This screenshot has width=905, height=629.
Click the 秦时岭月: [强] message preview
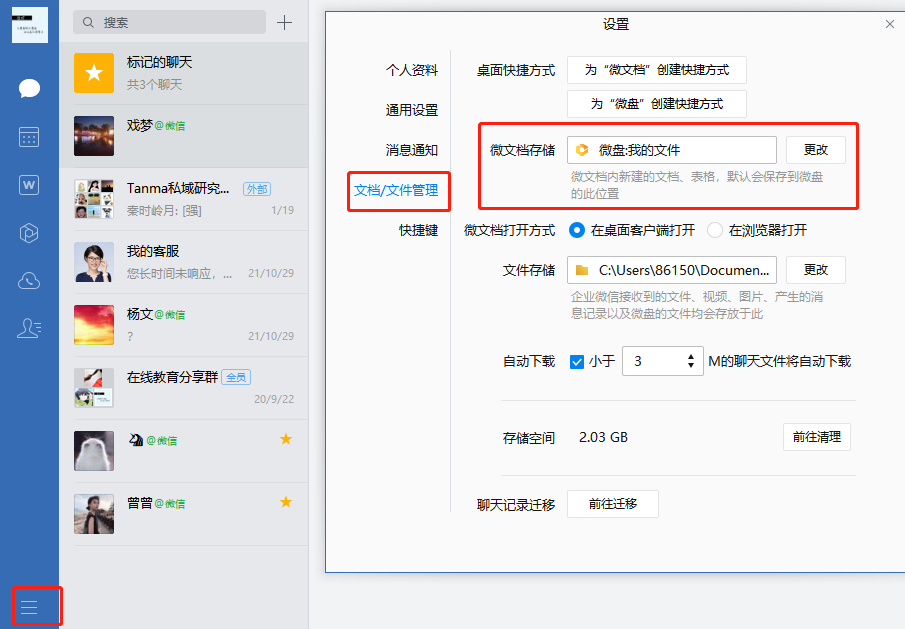tap(164, 211)
